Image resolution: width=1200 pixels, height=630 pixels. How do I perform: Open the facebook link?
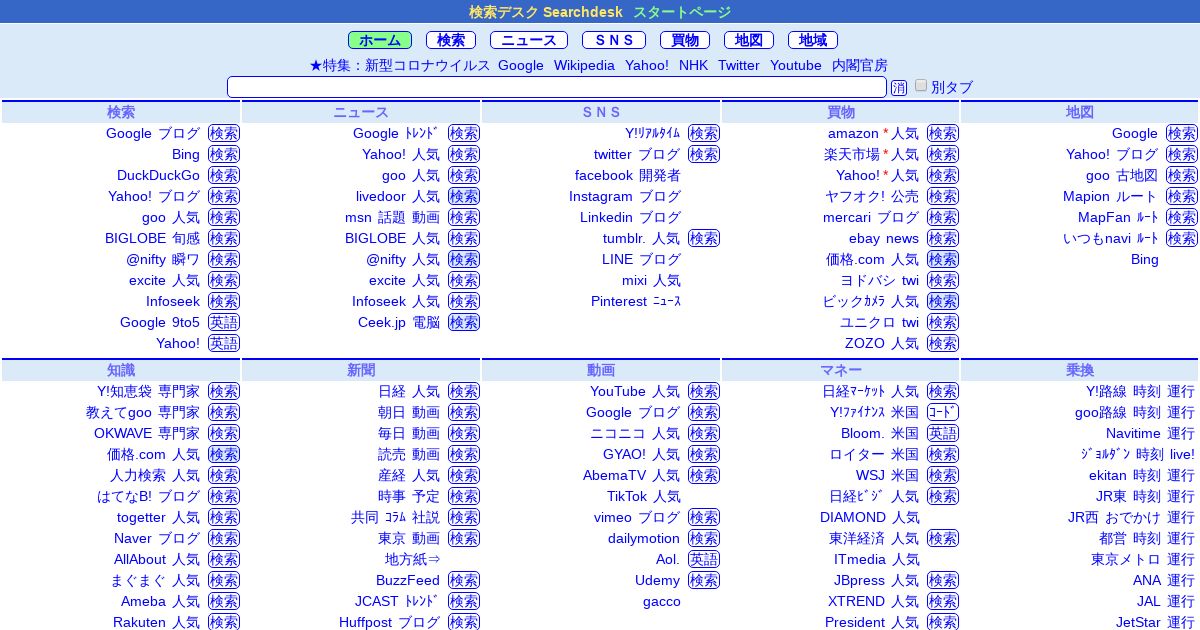(603, 175)
